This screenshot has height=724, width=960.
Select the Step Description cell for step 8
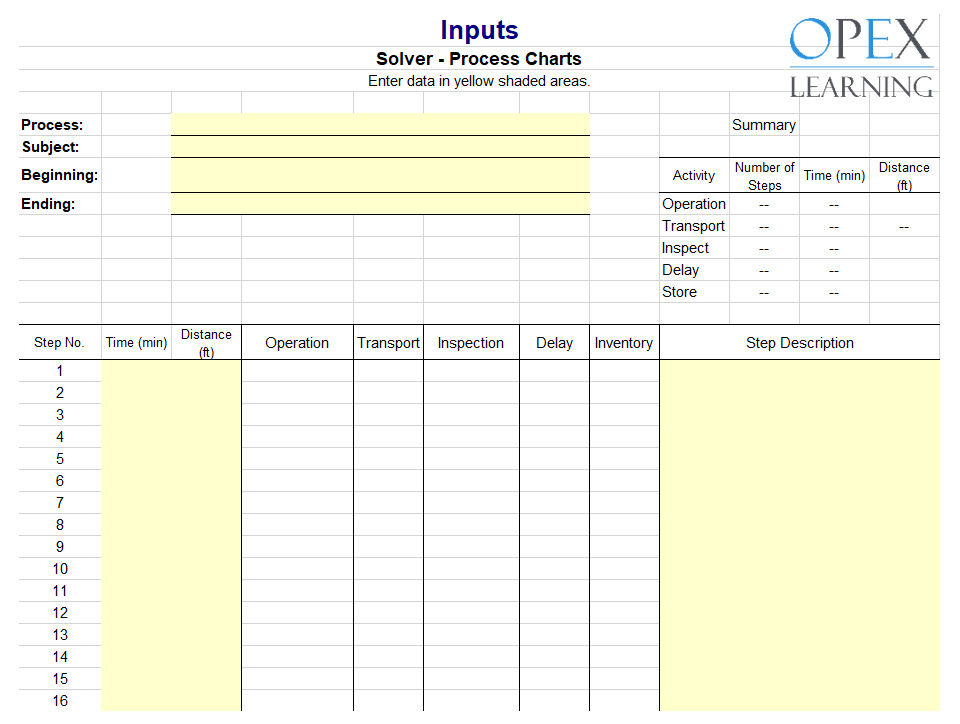click(x=799, y=525)
